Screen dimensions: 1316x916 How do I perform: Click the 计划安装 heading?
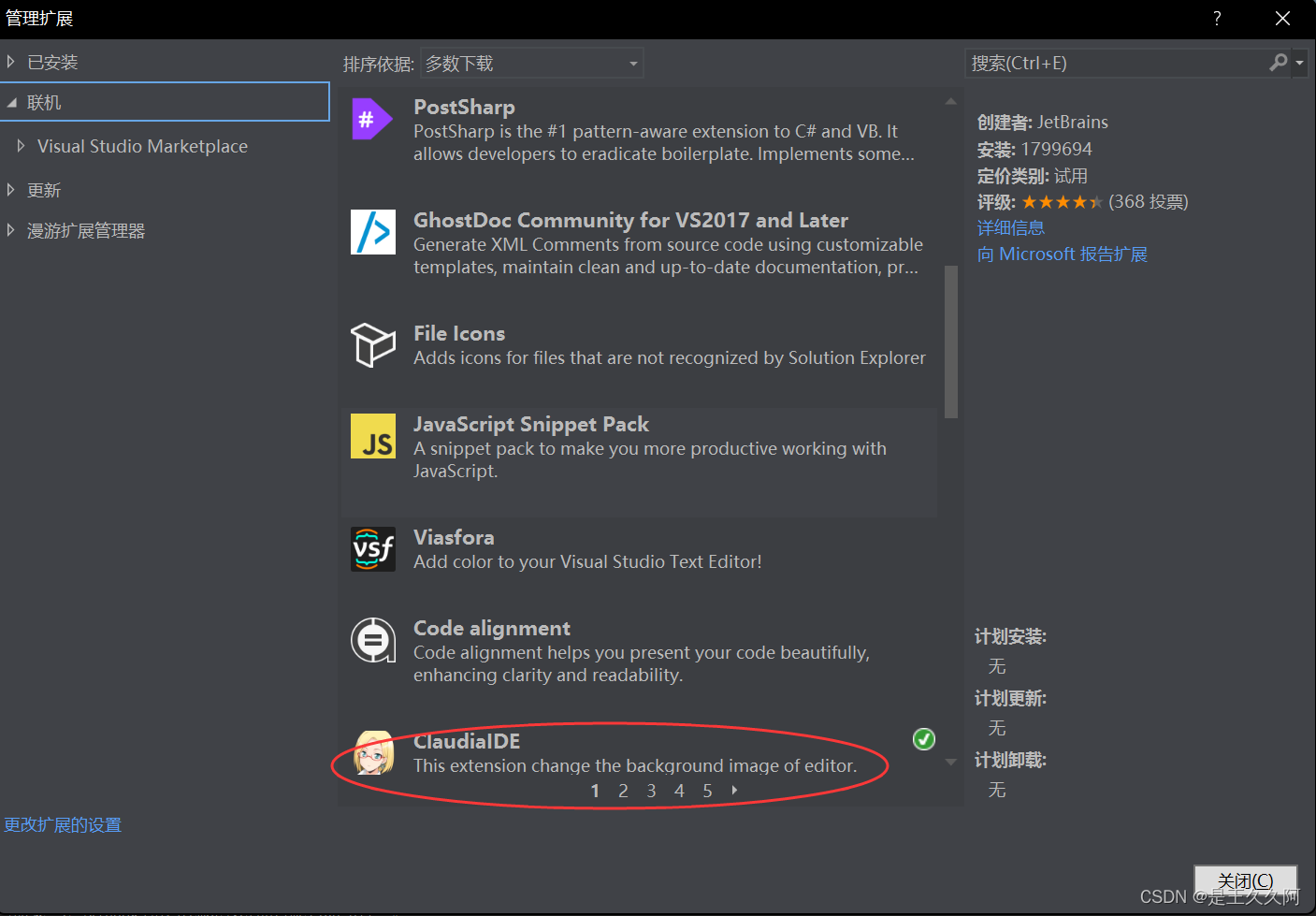tap(1010, 637)
